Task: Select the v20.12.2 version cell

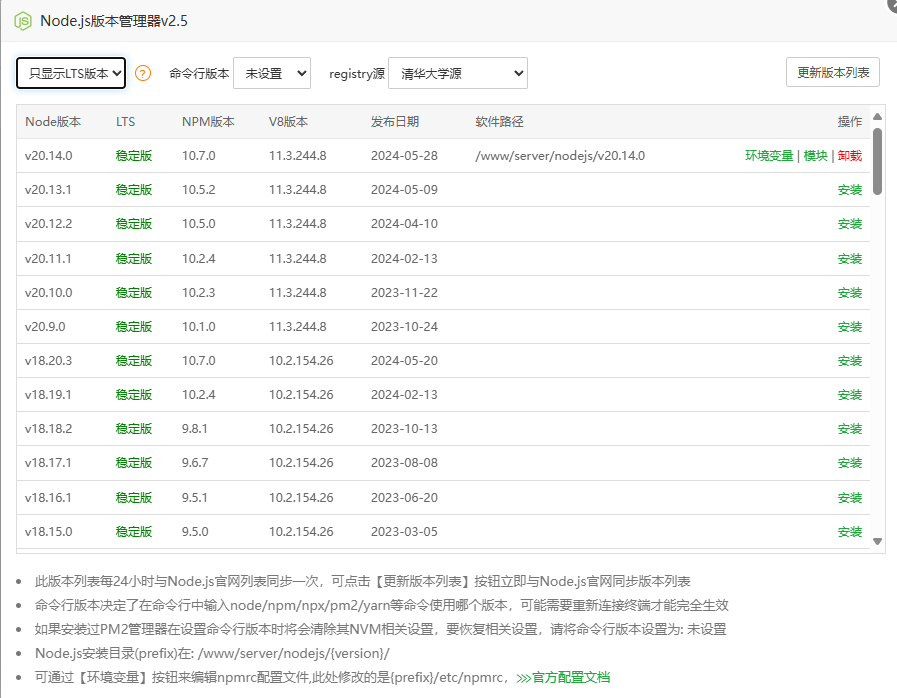Action: [49, 224]
